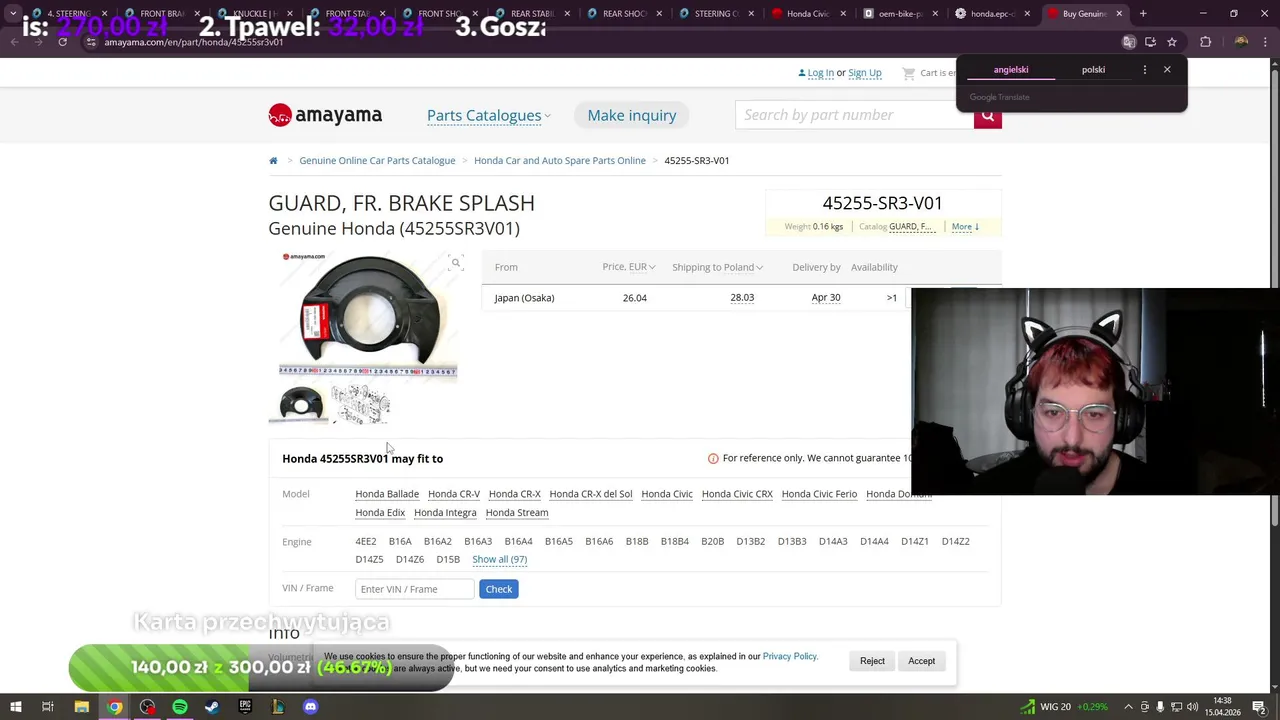Click the translate page icon in address bar

1128,42
